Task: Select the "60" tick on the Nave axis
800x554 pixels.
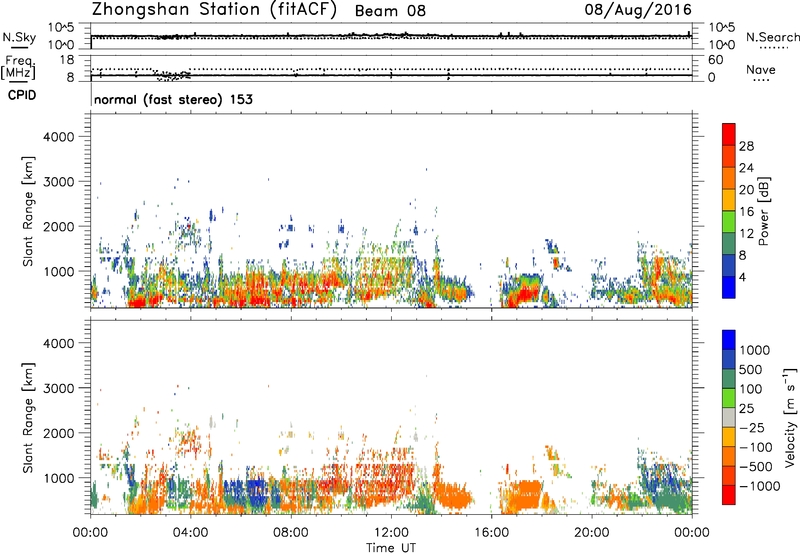Action: pyautogui.click(x=715, y=60)
